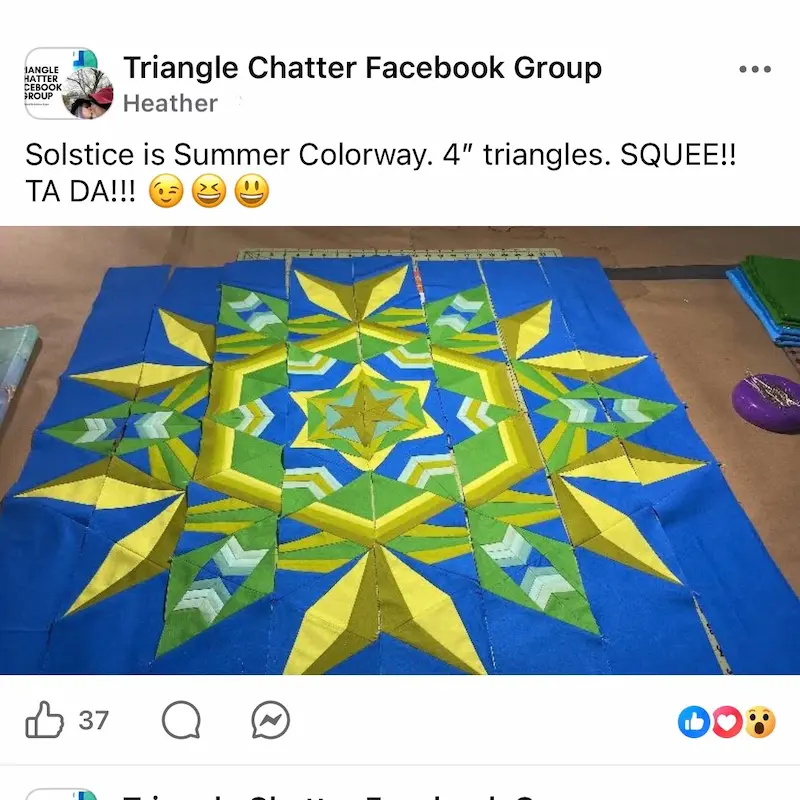Tap the purple pin cushion in photo

767,403
